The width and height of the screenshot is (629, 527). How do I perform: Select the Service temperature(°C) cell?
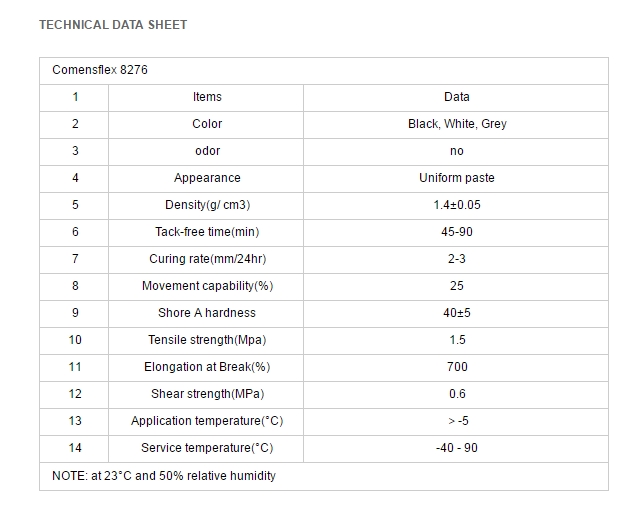[207, 448]
